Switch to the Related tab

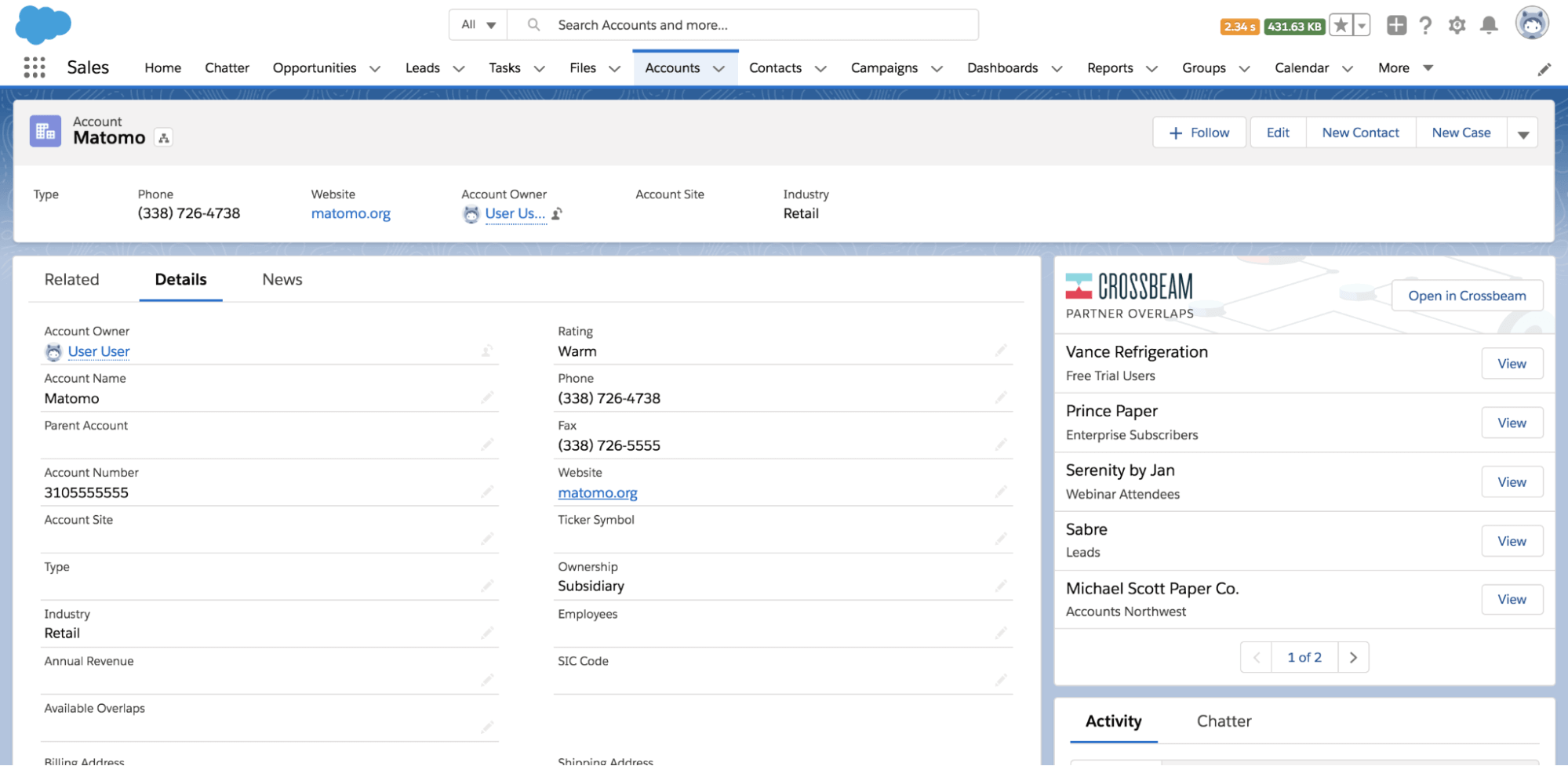pyautogui.click(x=72, y=280)
